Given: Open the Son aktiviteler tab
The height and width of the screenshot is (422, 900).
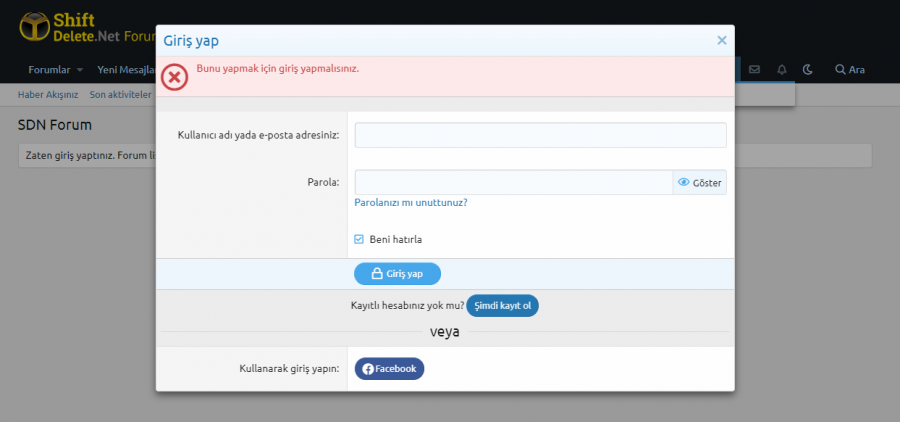Looking at the screenshot, I should 120,95.
